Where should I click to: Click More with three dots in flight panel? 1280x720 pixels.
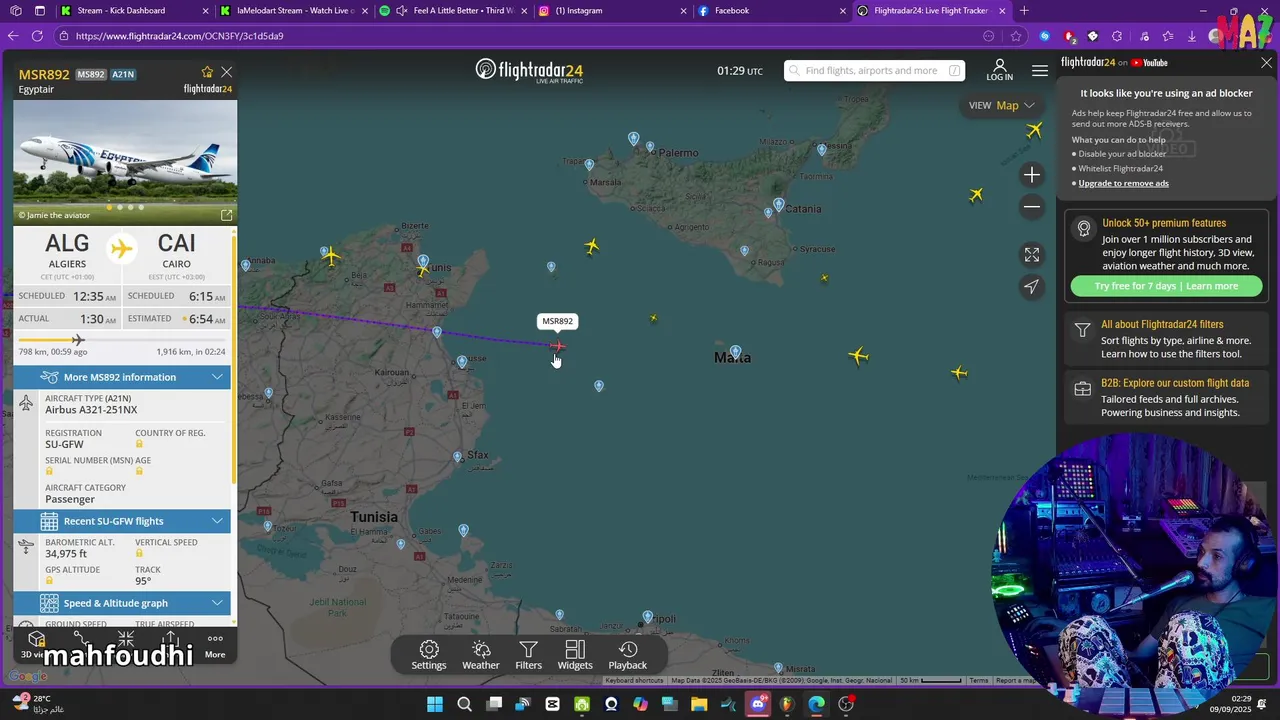215,645
